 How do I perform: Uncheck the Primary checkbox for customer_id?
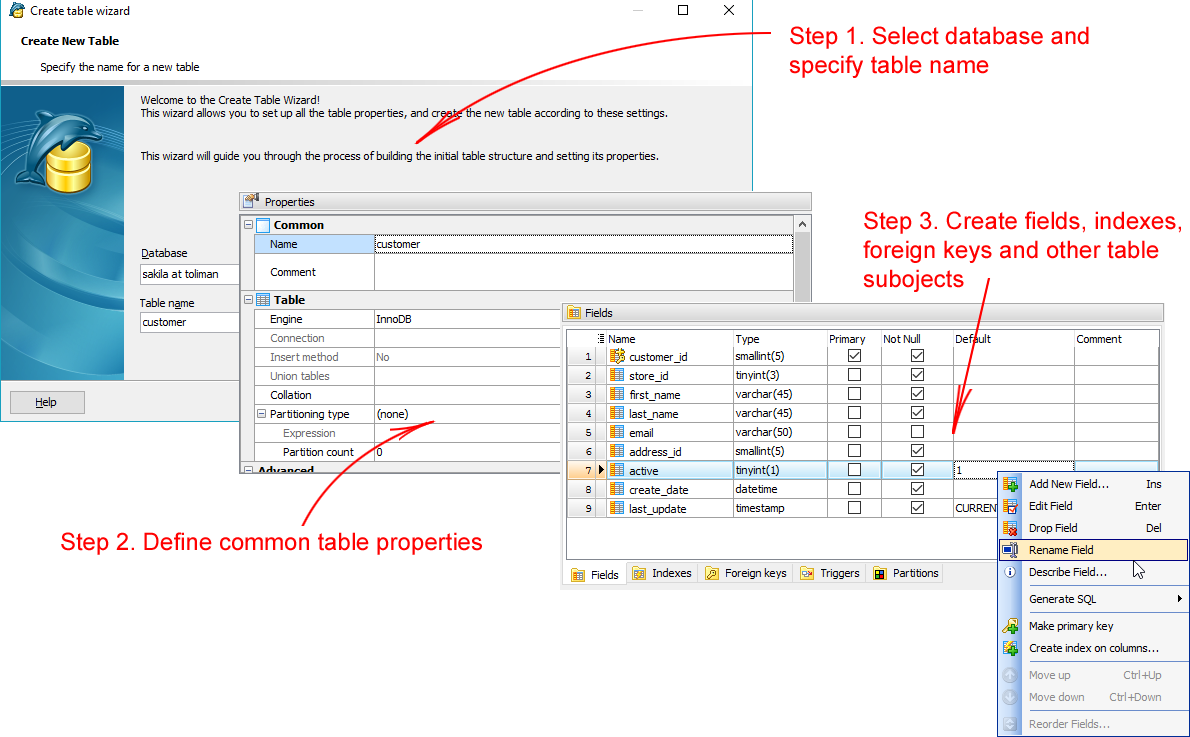(x=854, y=357)
